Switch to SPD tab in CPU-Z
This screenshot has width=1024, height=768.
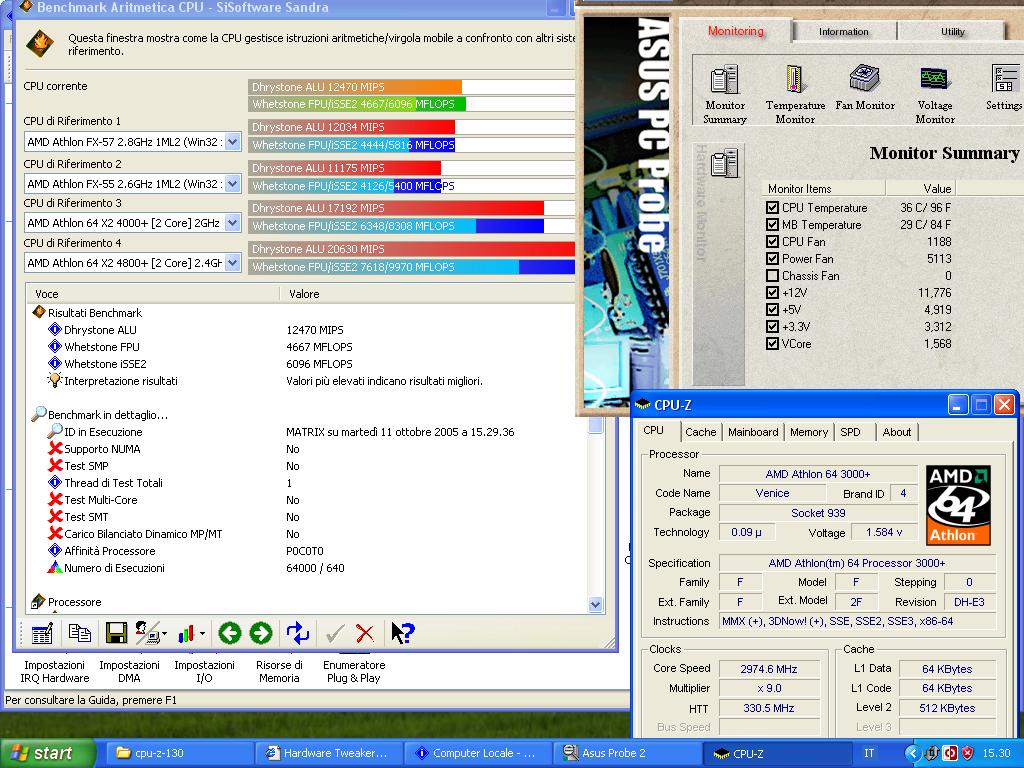850,432
